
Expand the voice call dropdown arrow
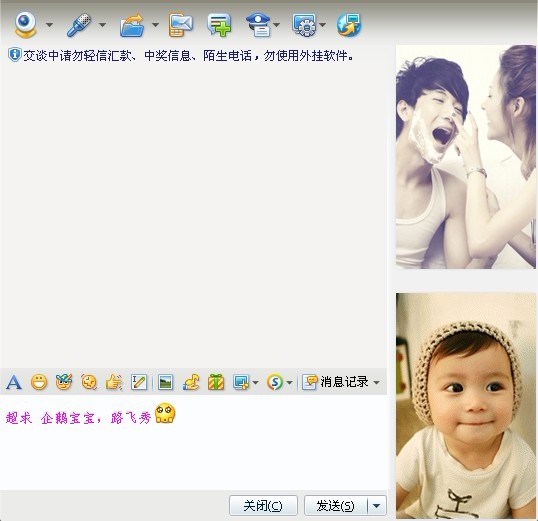pyautogui.click(x=102, y=25)
